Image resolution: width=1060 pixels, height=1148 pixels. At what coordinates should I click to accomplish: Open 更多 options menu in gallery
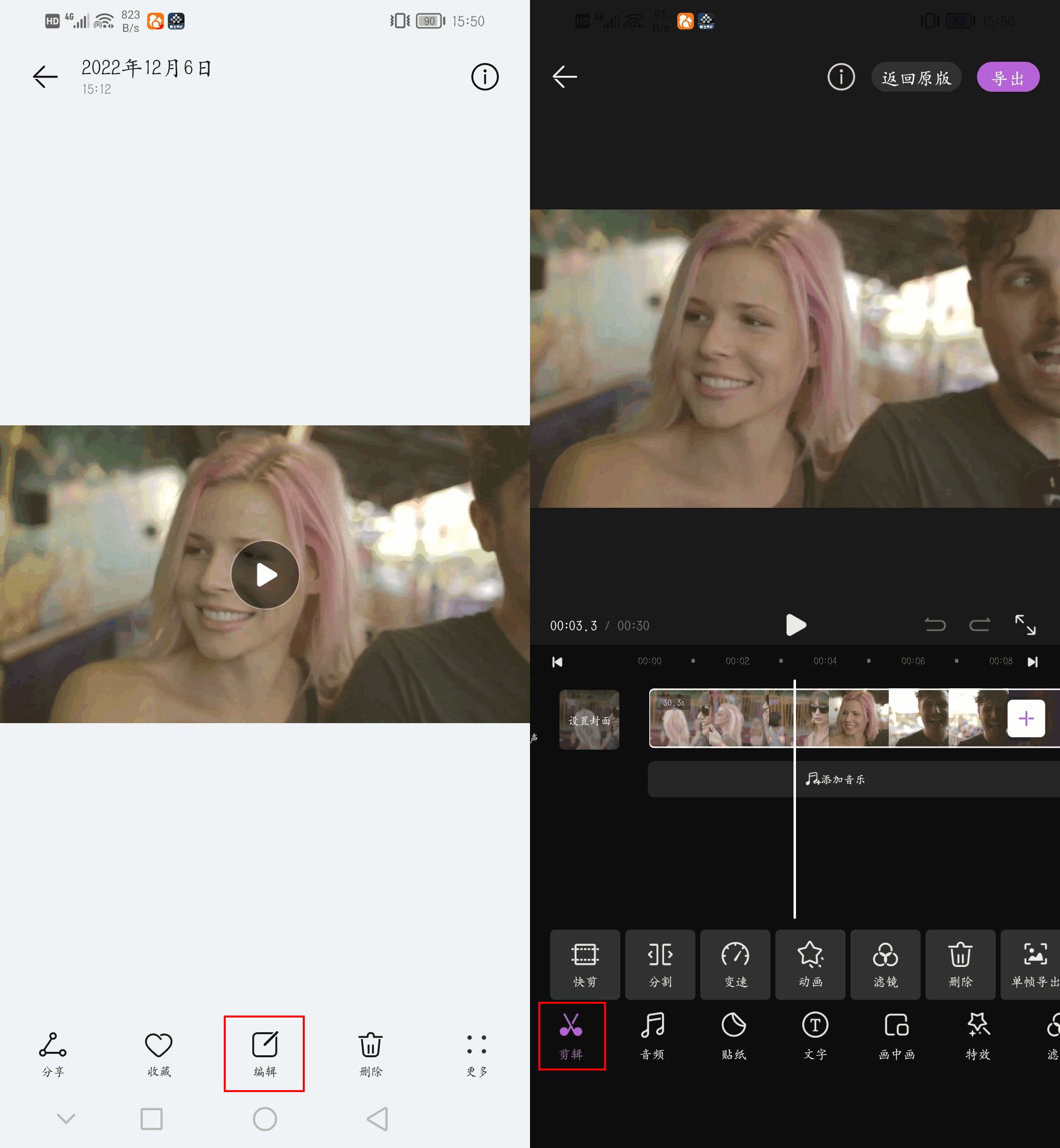point(477,1053)
